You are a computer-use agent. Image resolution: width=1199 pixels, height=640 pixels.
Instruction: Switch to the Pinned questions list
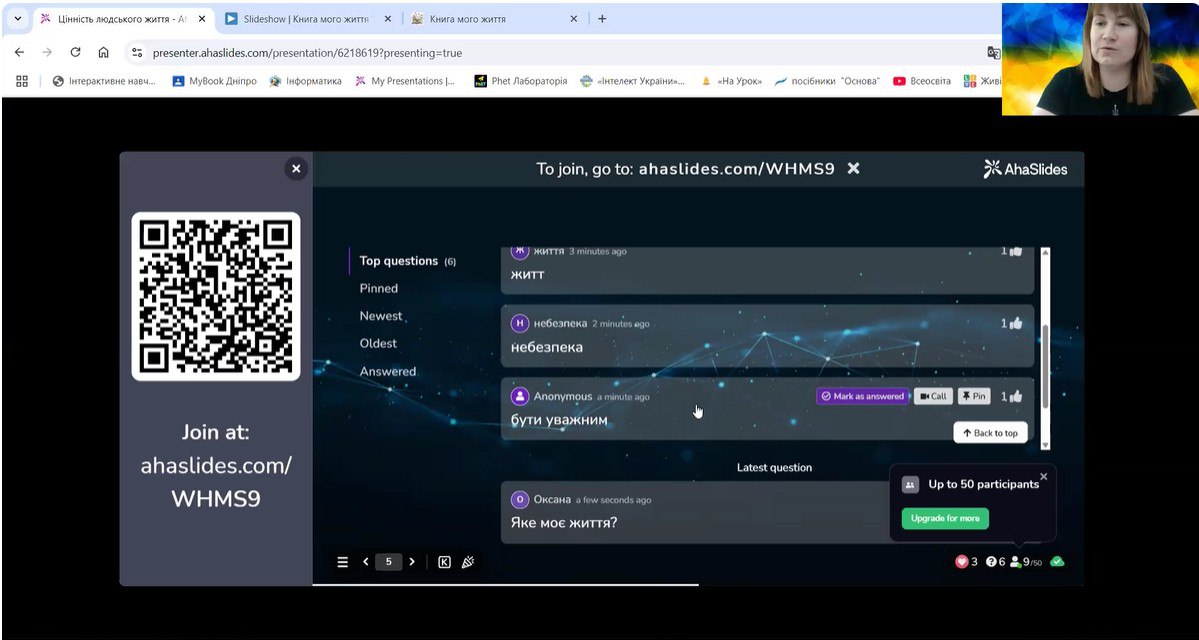coord(379,288)
